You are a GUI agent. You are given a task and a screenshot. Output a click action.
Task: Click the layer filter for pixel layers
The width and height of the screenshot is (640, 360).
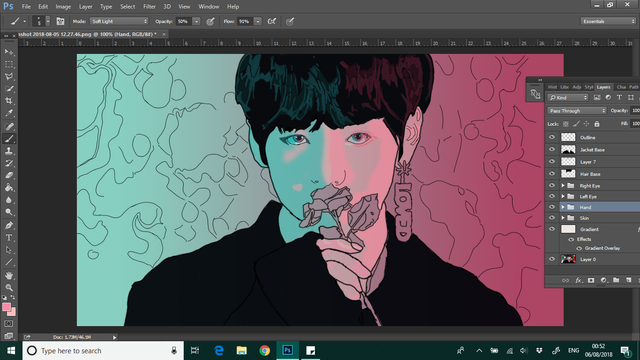pyautogui.click(x=597, y=98)
